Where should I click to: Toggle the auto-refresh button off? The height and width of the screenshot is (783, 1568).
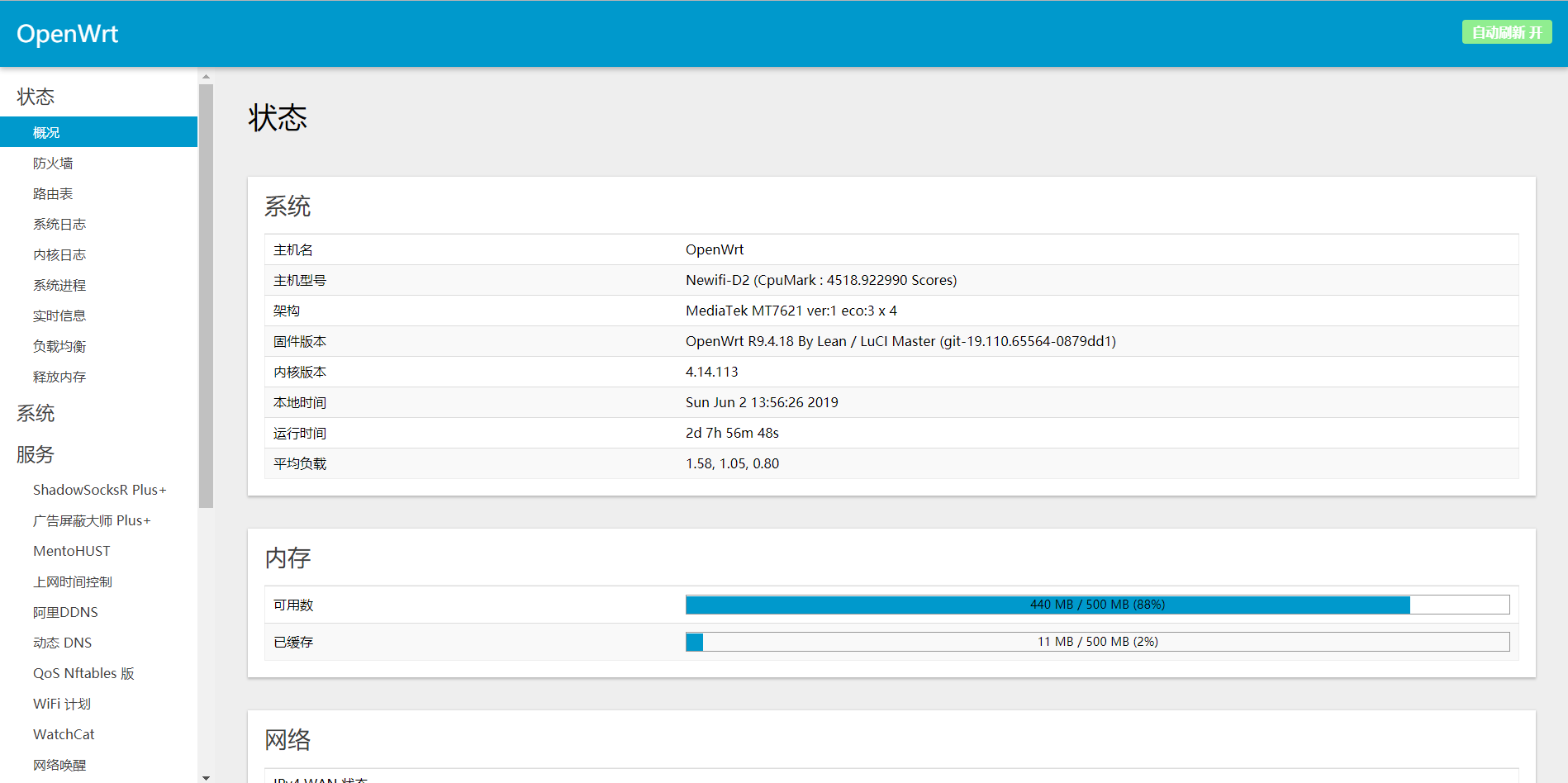click(1506, 32)
